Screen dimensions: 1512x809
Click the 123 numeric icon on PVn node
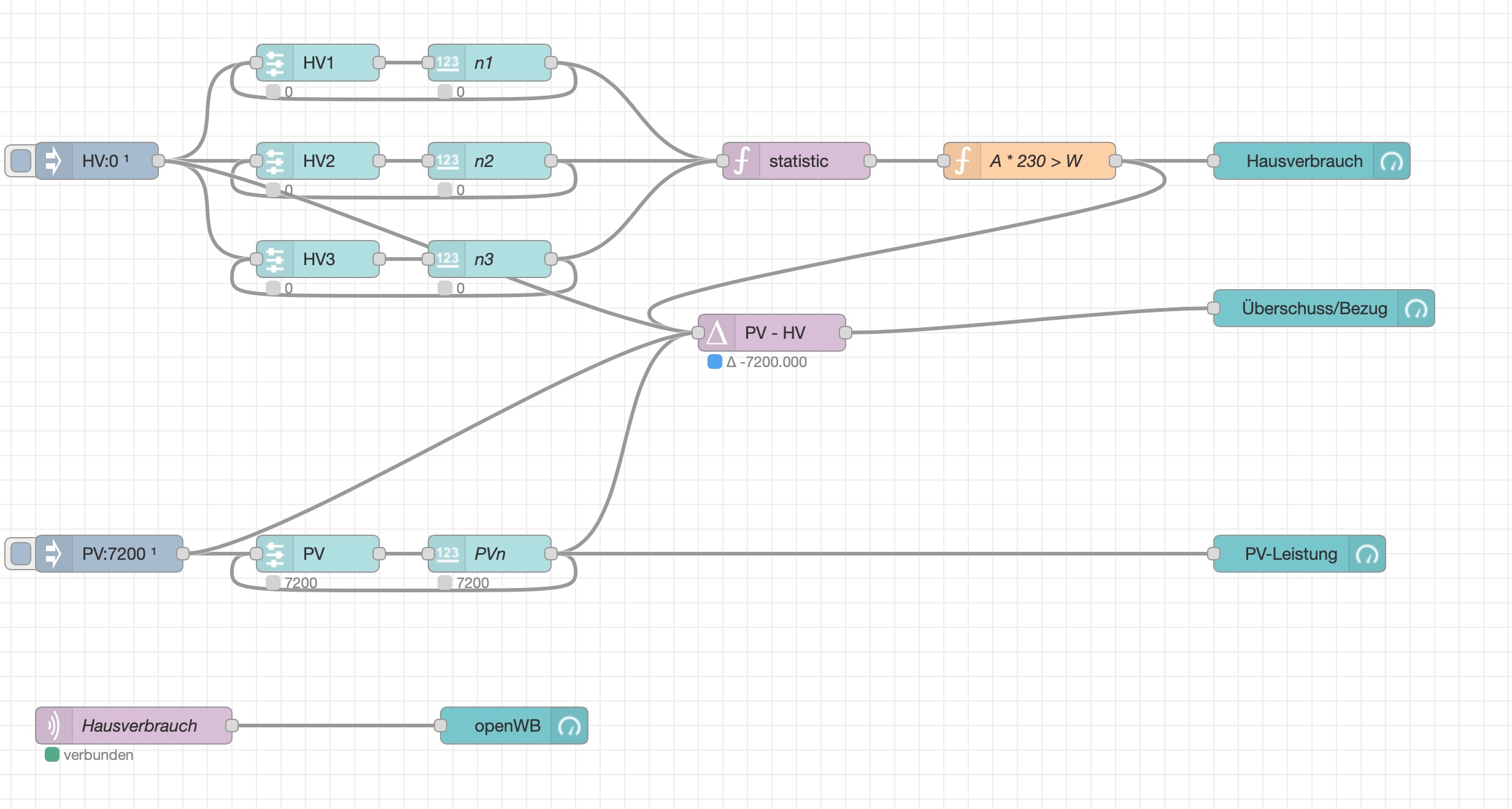click(x=447, y=554)
